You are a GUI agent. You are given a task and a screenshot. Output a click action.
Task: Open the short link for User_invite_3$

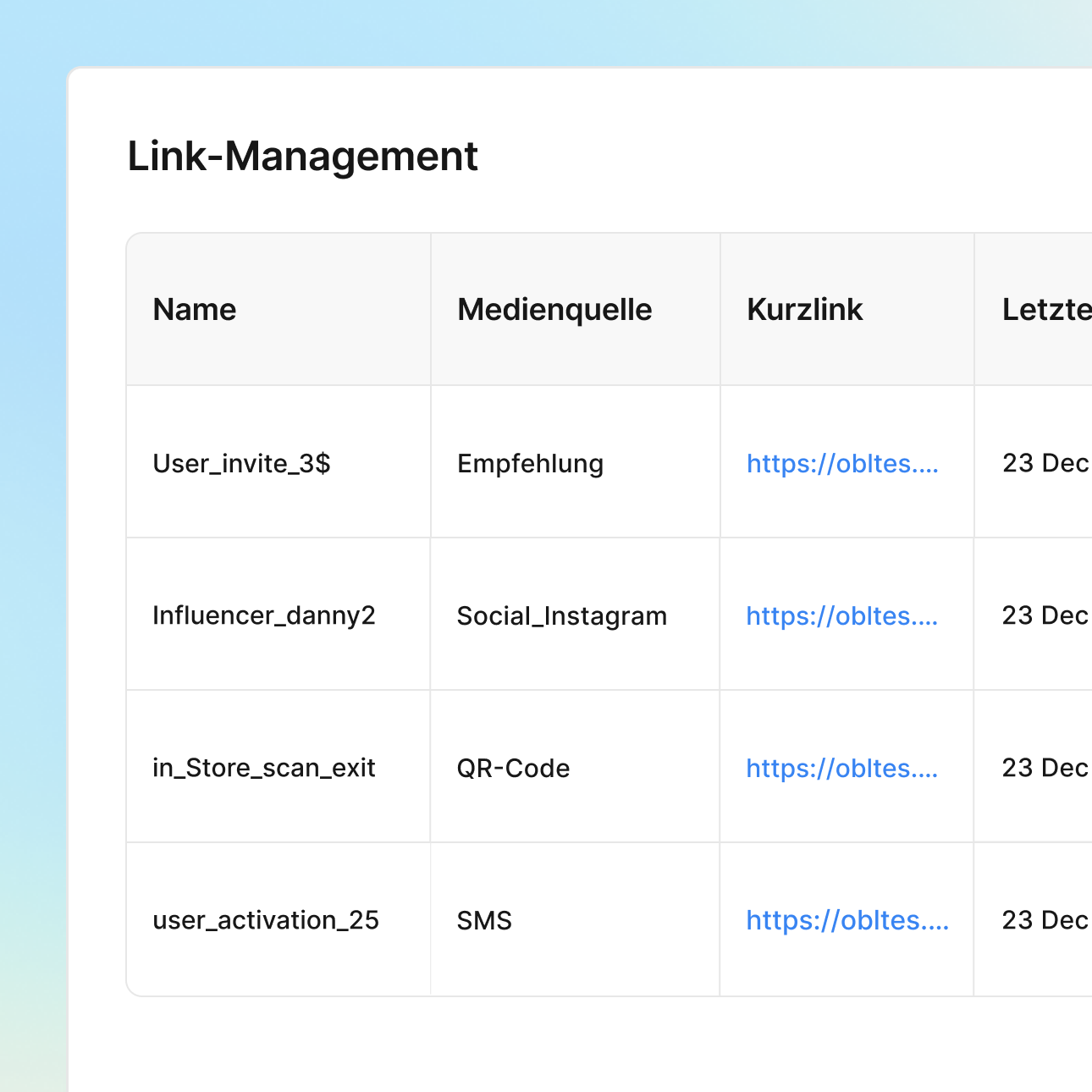(x=842, y=464)
